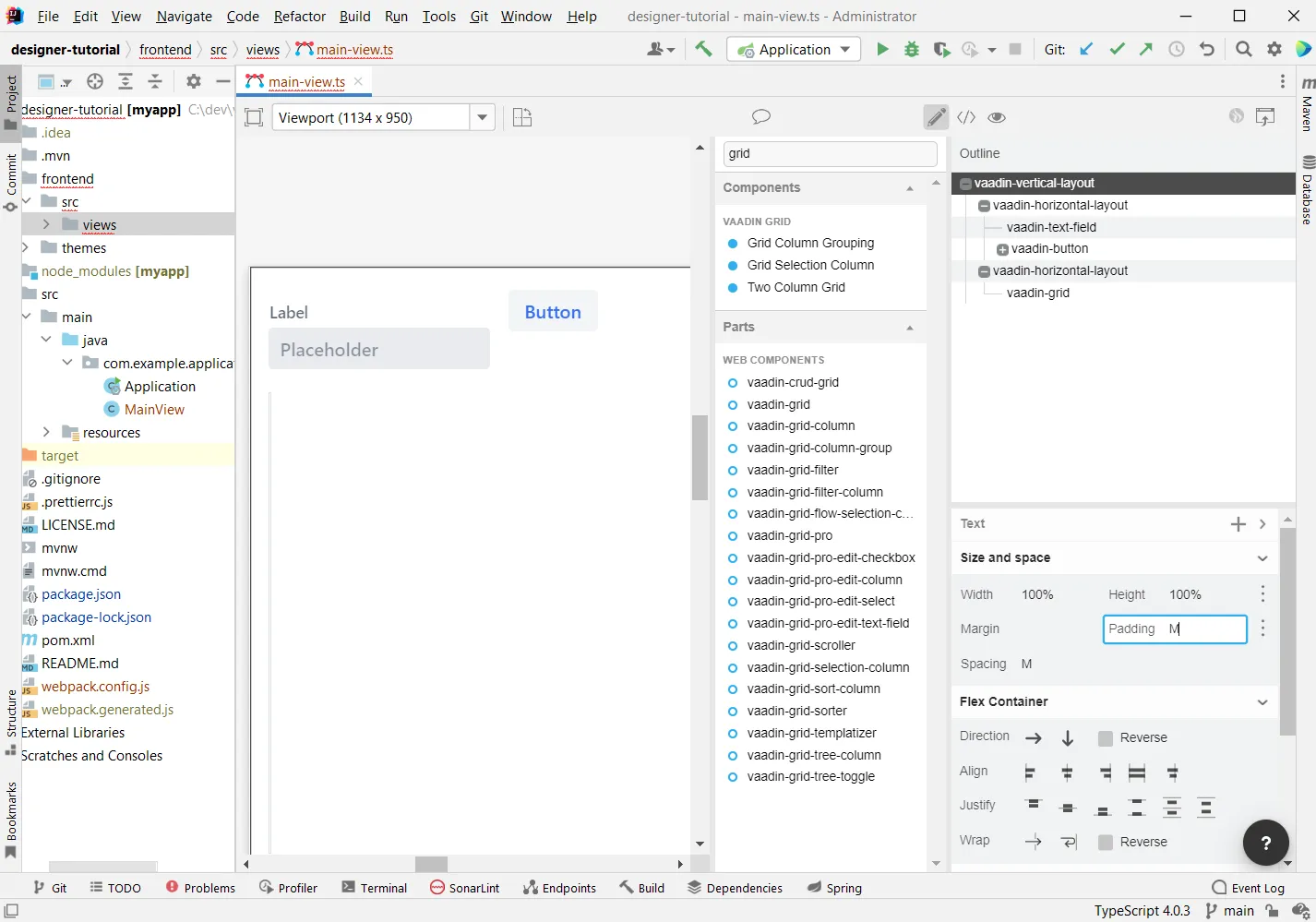
Task: Open the Viewport size dropdown
Action: coord(482,117)
